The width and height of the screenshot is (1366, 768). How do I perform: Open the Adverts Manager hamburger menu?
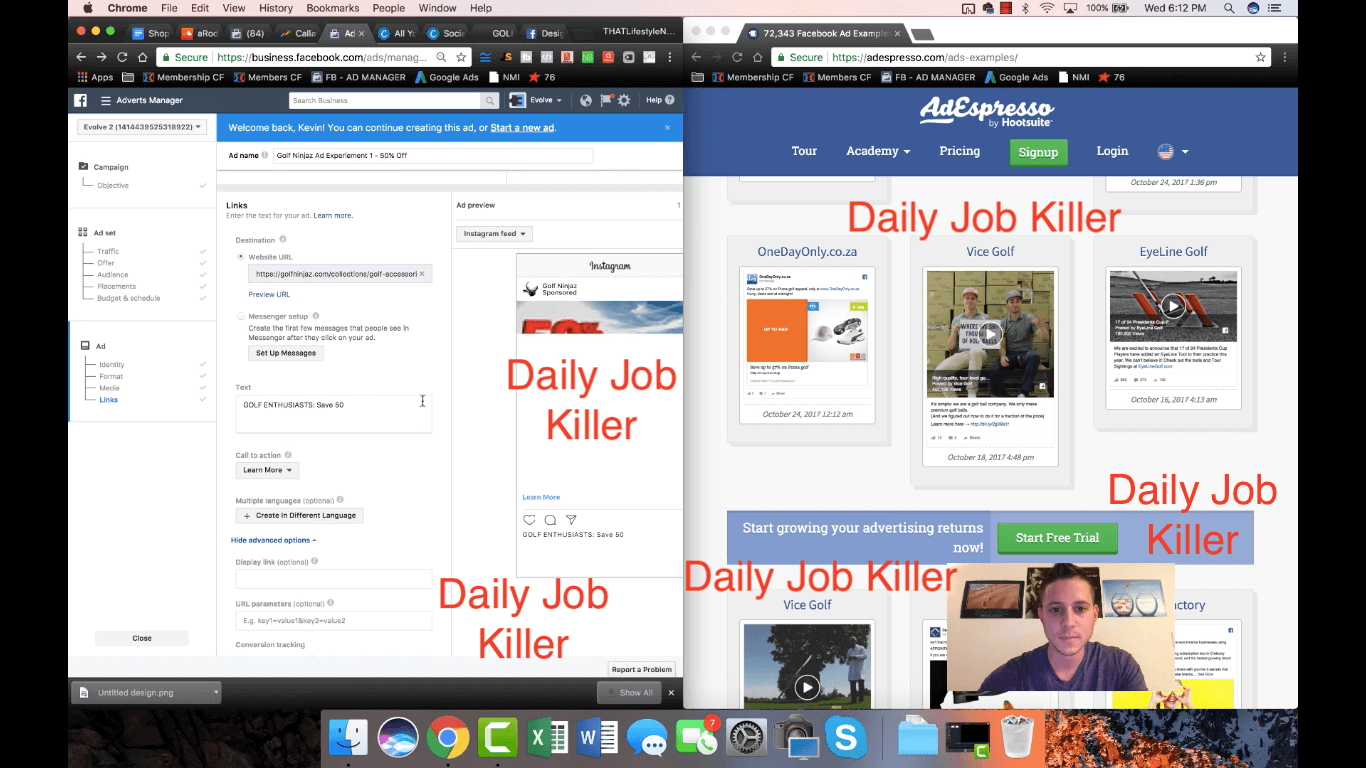[105, 100]
